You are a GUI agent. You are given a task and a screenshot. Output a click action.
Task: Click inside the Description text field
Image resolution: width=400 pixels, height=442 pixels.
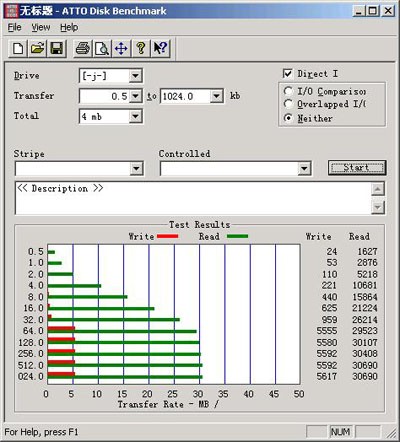pos(193,198)
